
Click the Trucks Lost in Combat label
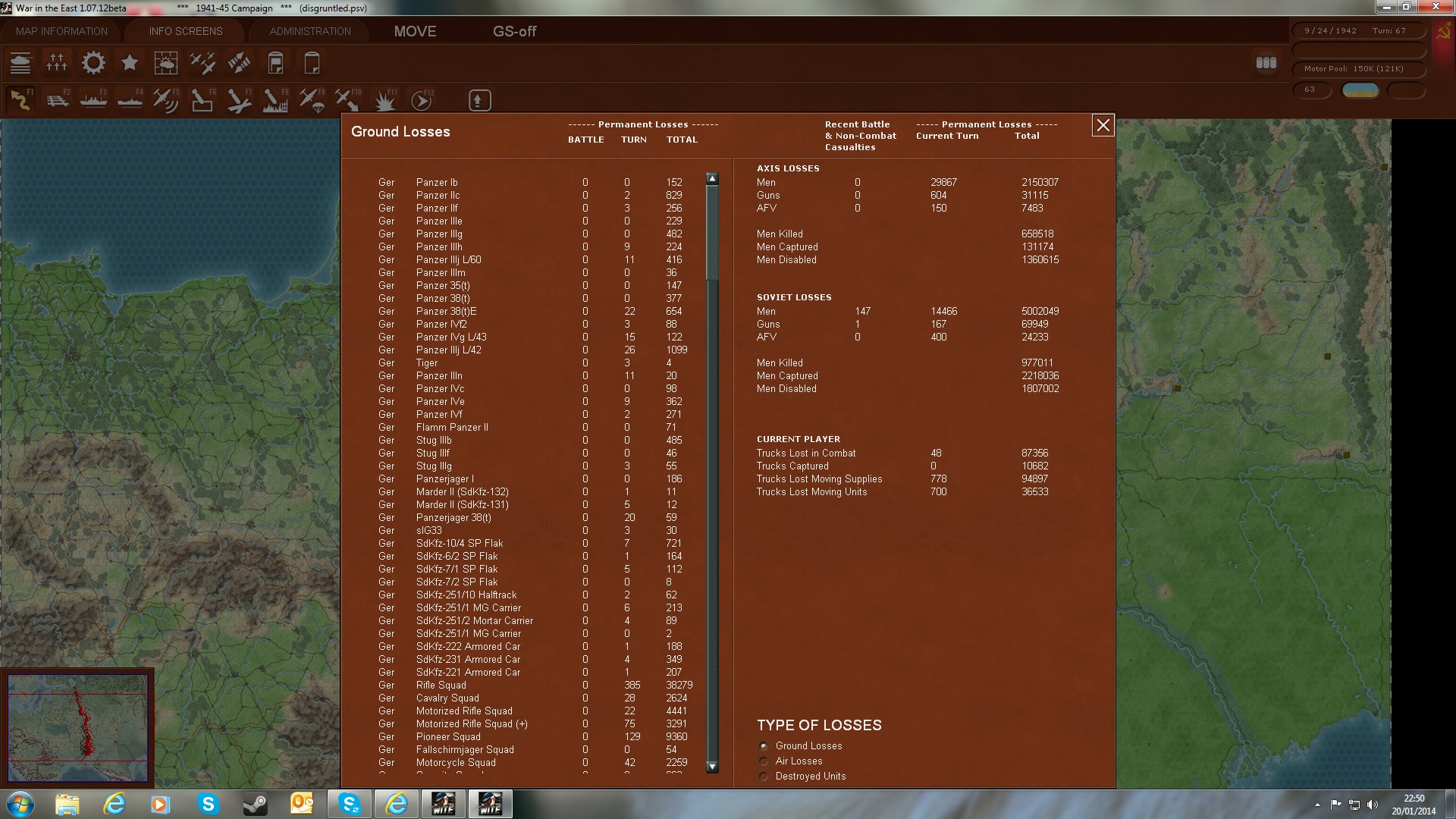pos(806,453)
